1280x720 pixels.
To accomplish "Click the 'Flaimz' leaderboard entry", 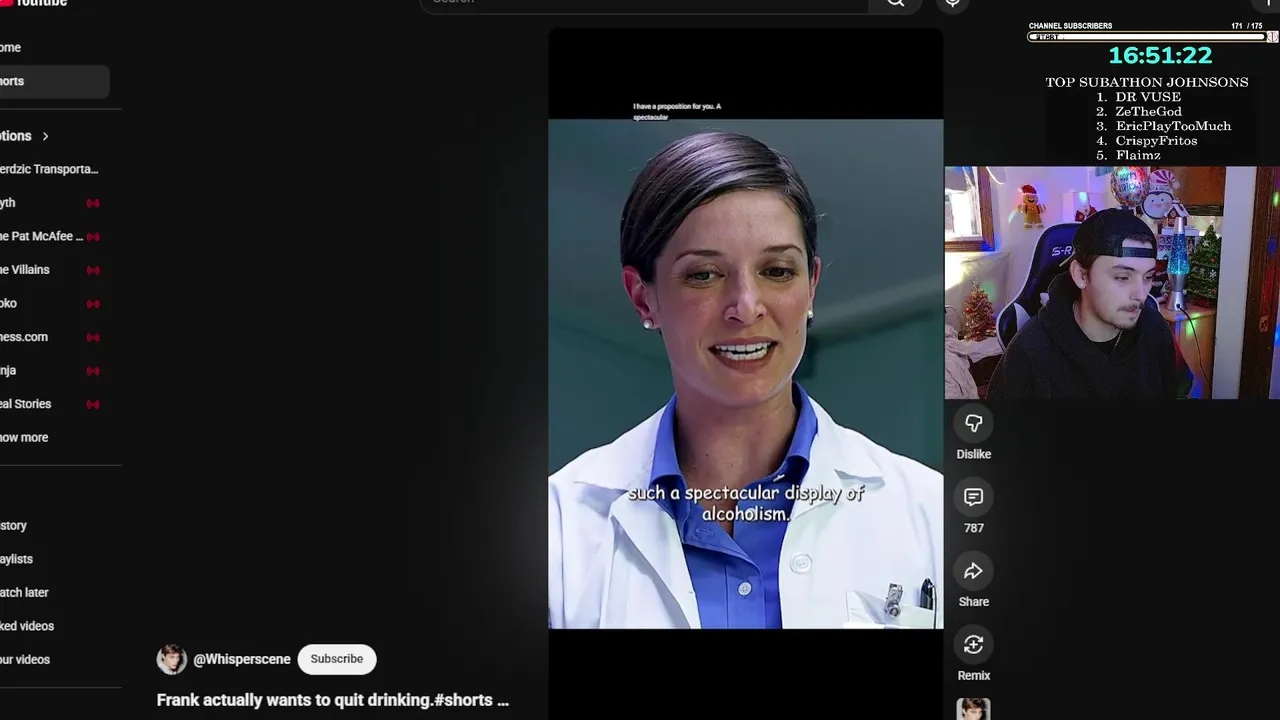I will point(1138,155).
